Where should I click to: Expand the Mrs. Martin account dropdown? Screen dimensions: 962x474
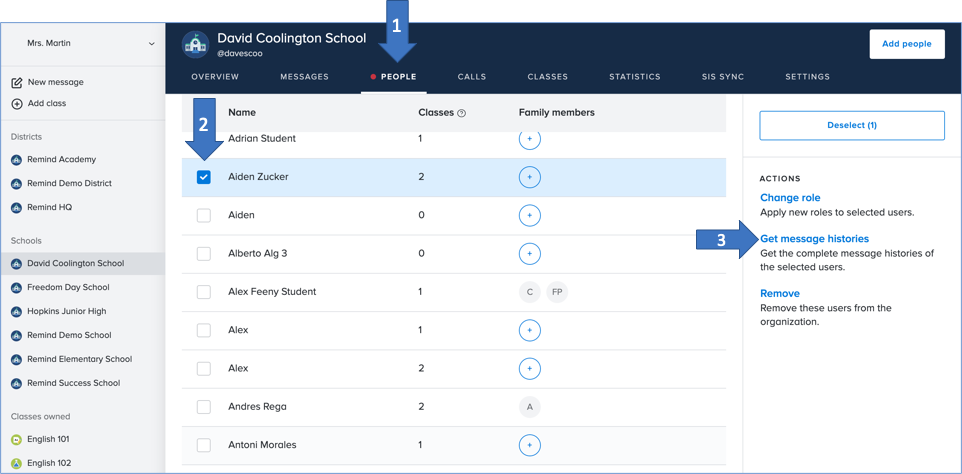151,44
